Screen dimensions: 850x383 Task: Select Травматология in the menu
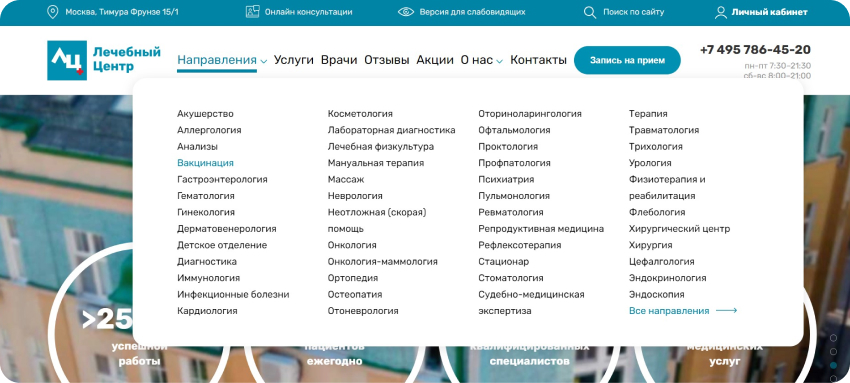(664, 130)
